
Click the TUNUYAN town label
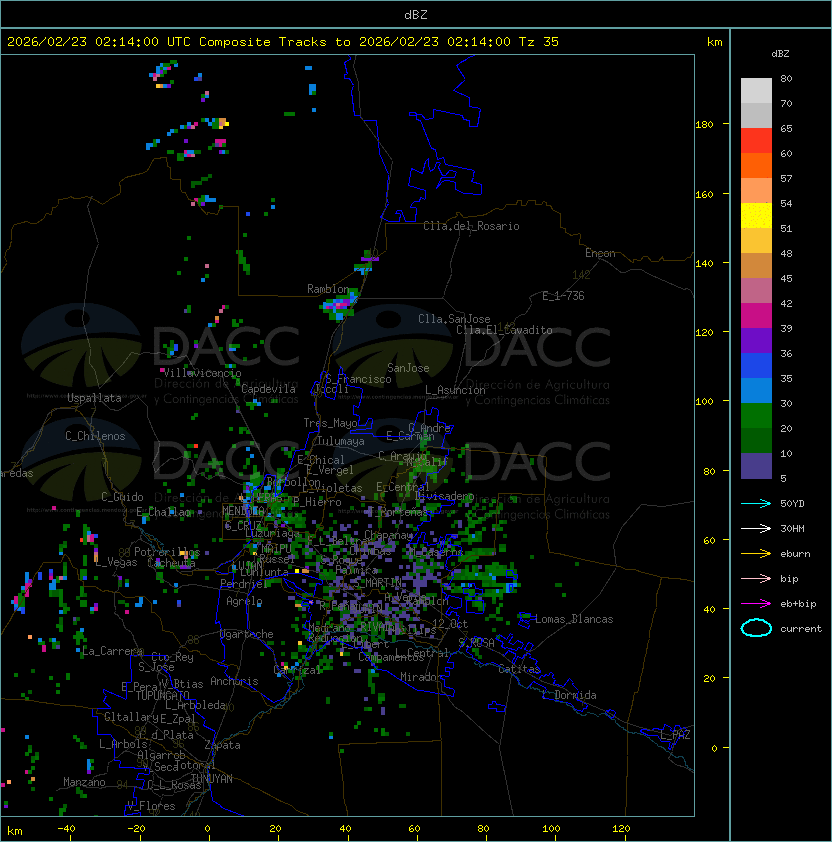pyautogui.click(x=212, y=779)
